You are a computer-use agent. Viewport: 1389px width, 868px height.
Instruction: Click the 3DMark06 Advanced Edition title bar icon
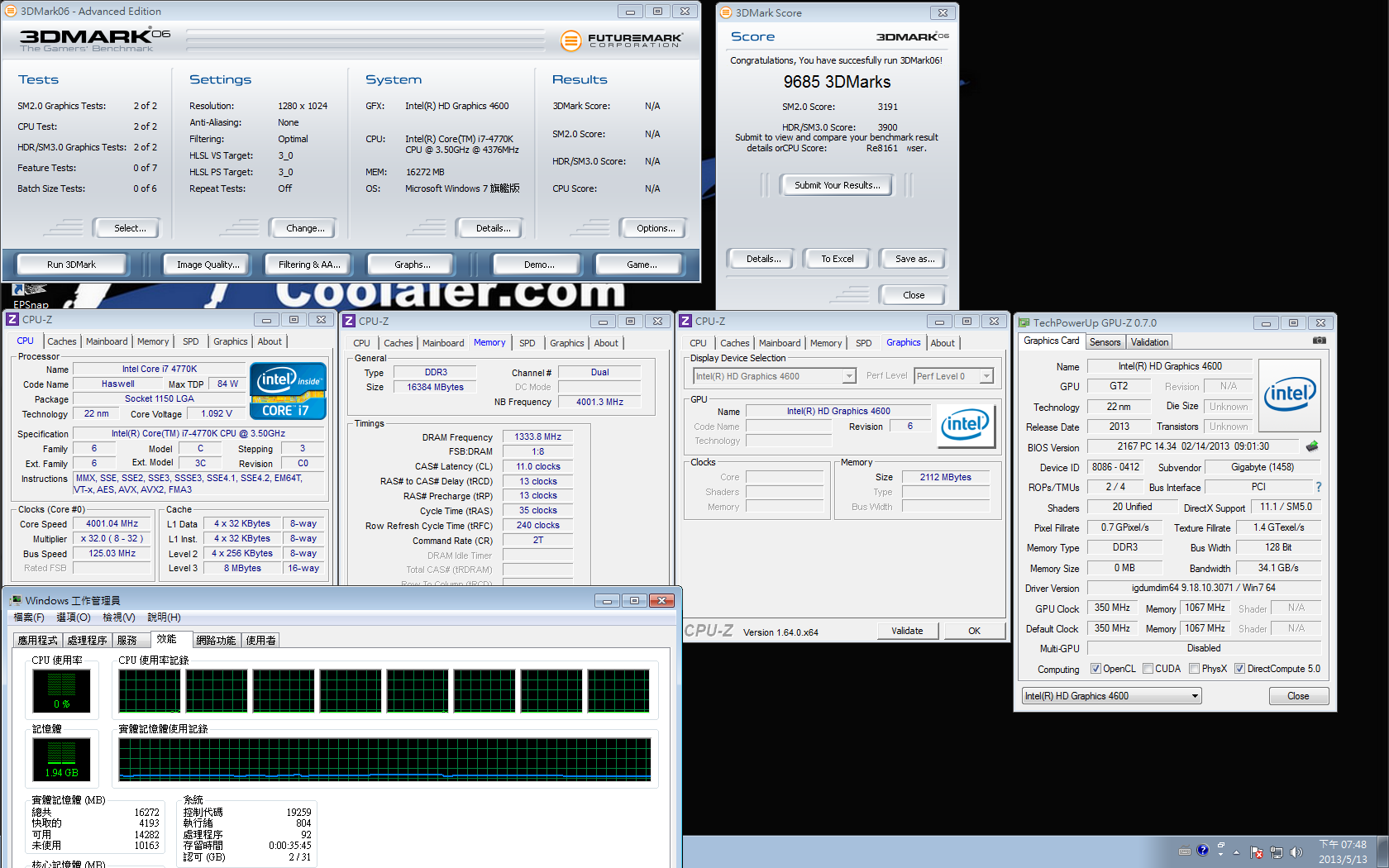click(11, 11)
